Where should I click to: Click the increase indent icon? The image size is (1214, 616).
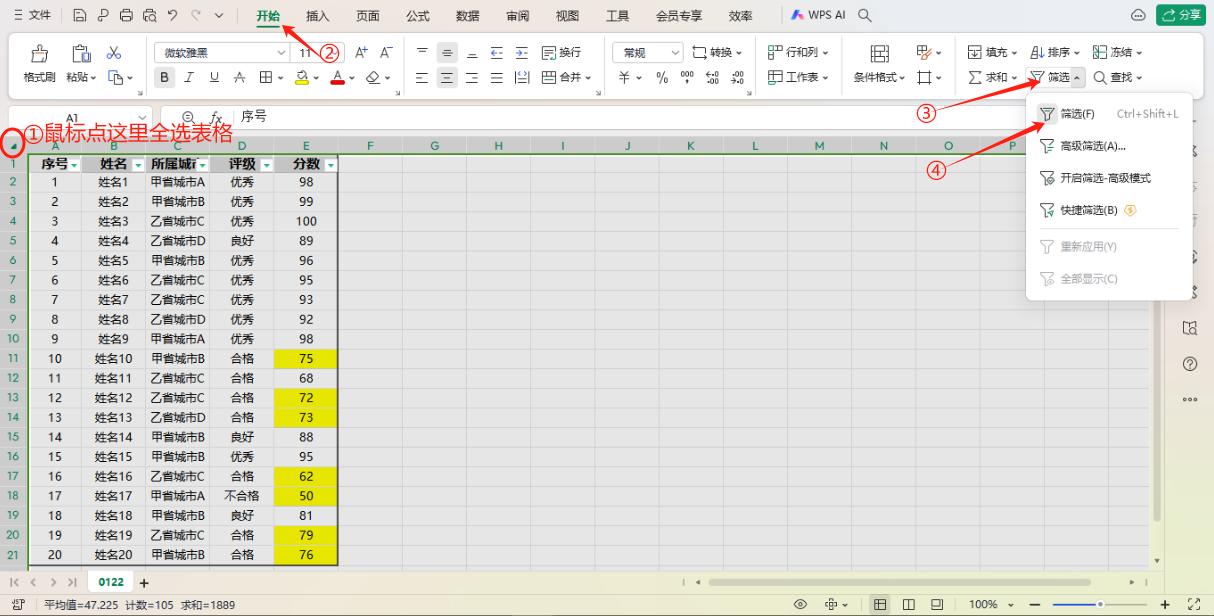pyautogui.click(x=521, y=52)
